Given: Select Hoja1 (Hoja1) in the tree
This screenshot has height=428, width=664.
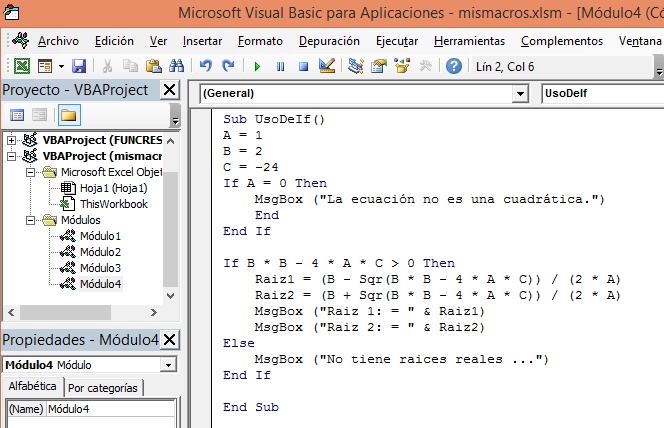Looking at the screenshot, I should pos(113,188).
